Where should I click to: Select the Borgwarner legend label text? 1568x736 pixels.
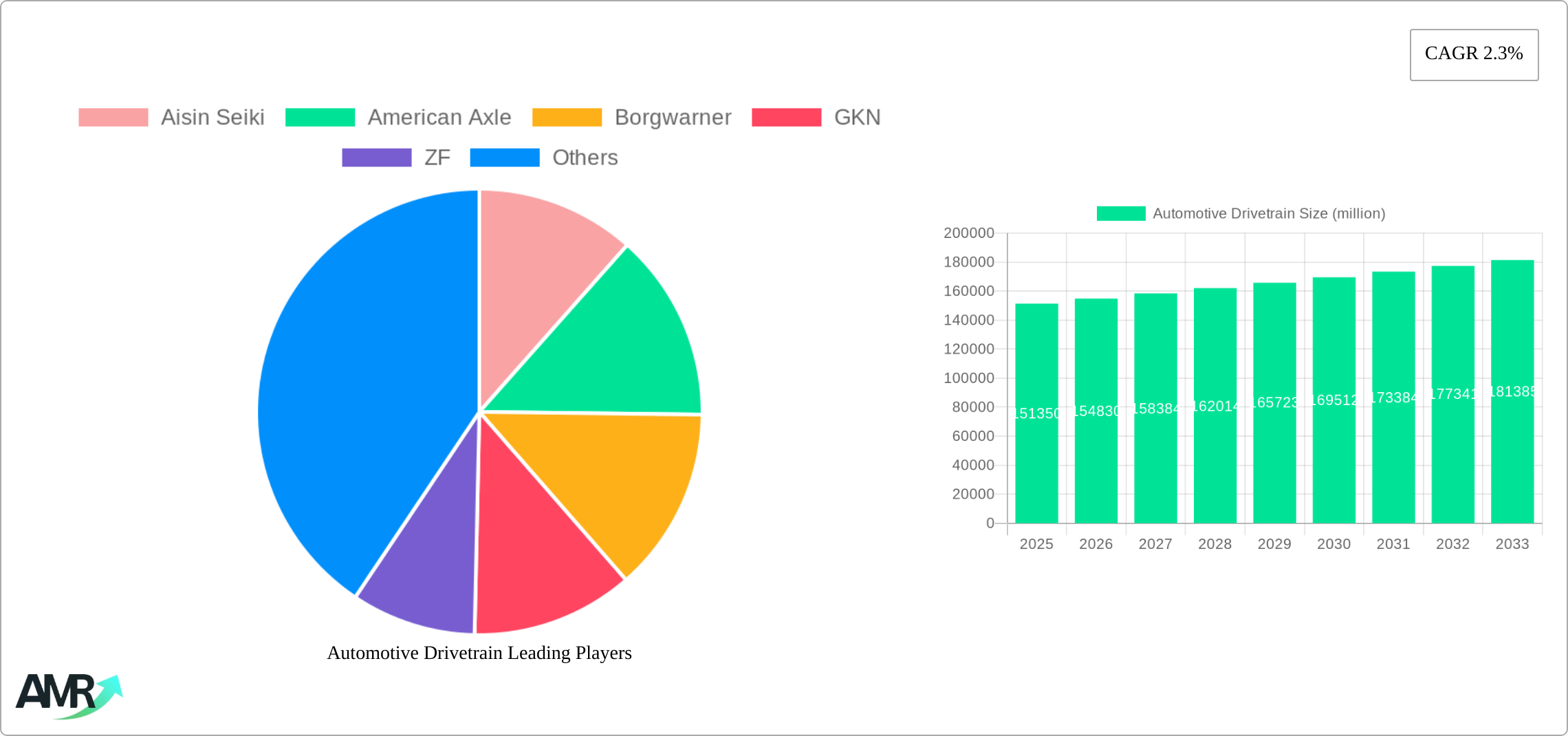click(x=673, y=117)
